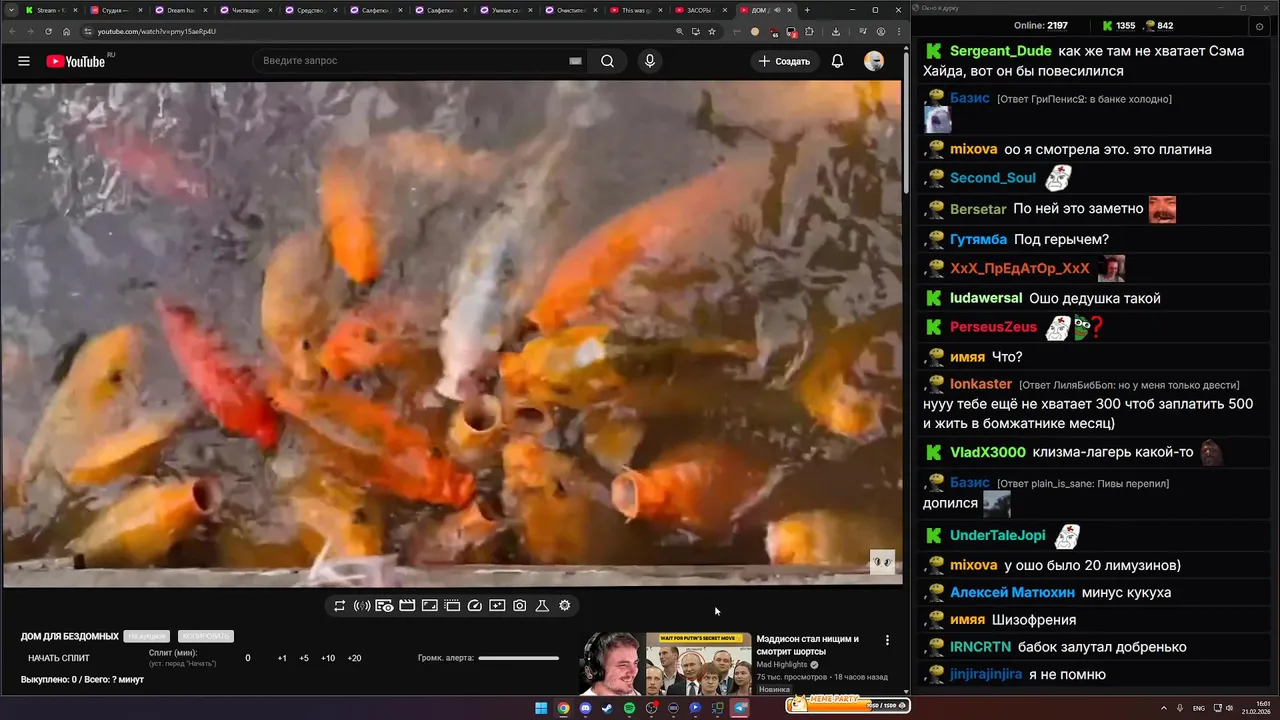
Task: Adjust the Громк. алерта volume slider
Action: [518, 658]
